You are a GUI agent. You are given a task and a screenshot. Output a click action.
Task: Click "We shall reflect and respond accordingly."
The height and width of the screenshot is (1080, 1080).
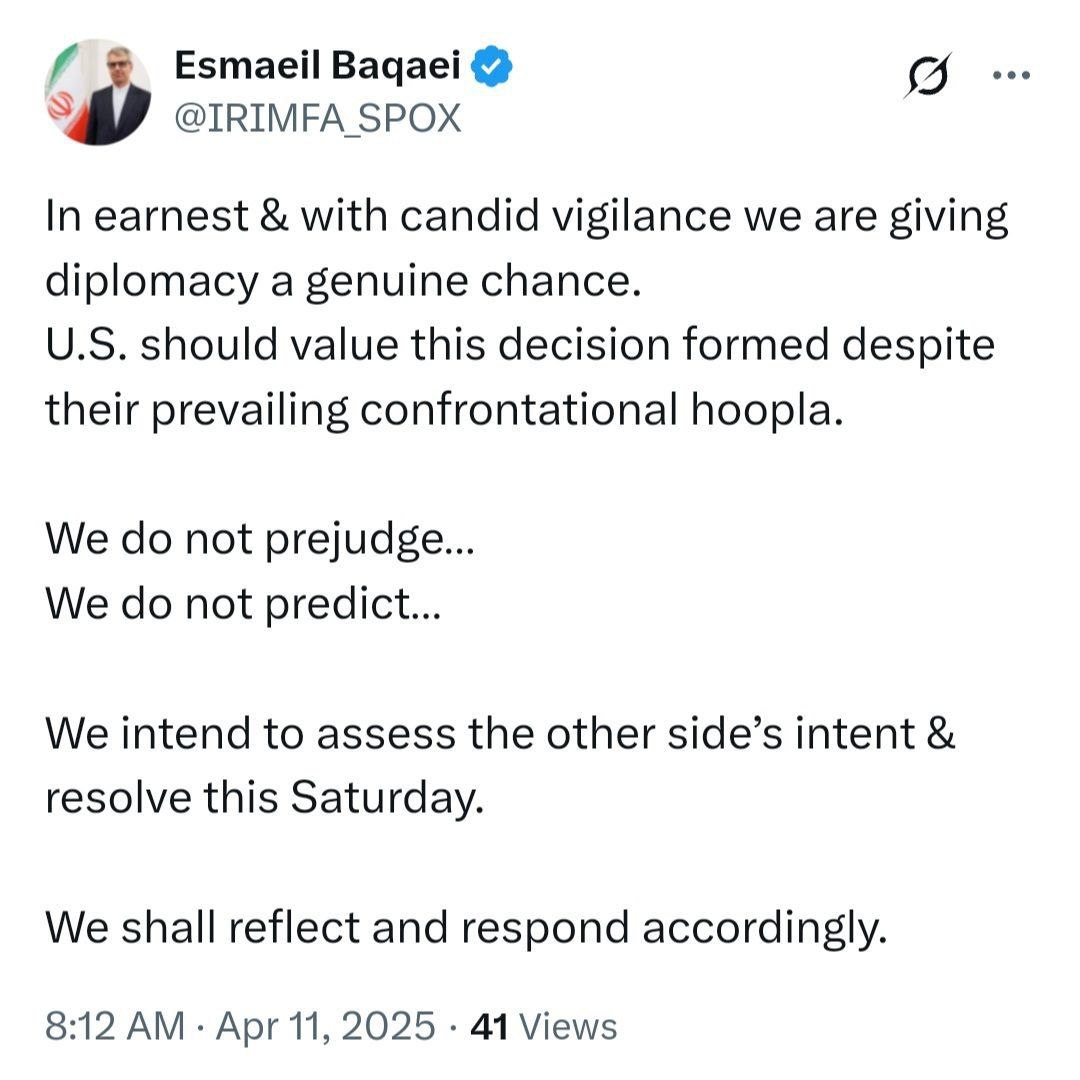466,928
